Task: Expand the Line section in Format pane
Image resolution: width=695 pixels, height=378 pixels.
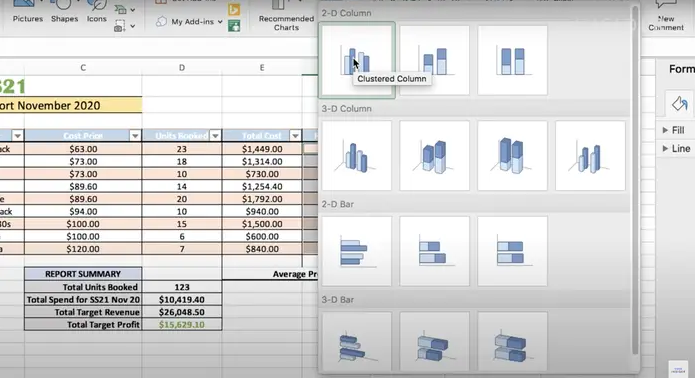Action: 676,148
